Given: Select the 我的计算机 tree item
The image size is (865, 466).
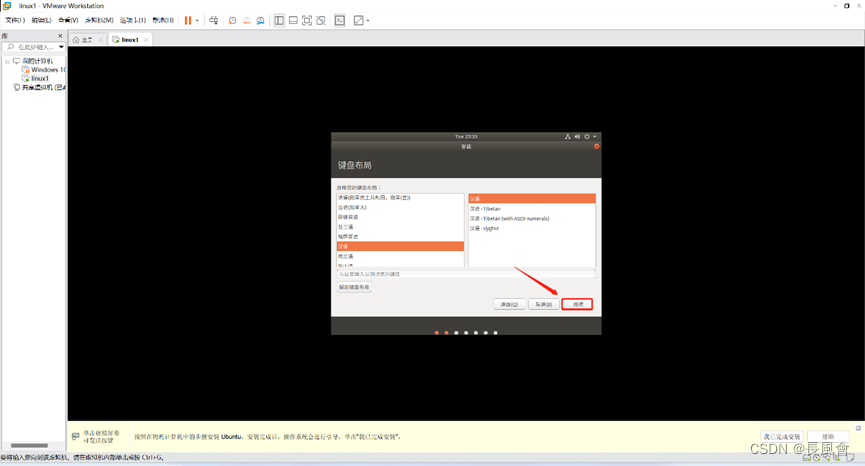Looking at the screenshot, I should 37,61.
